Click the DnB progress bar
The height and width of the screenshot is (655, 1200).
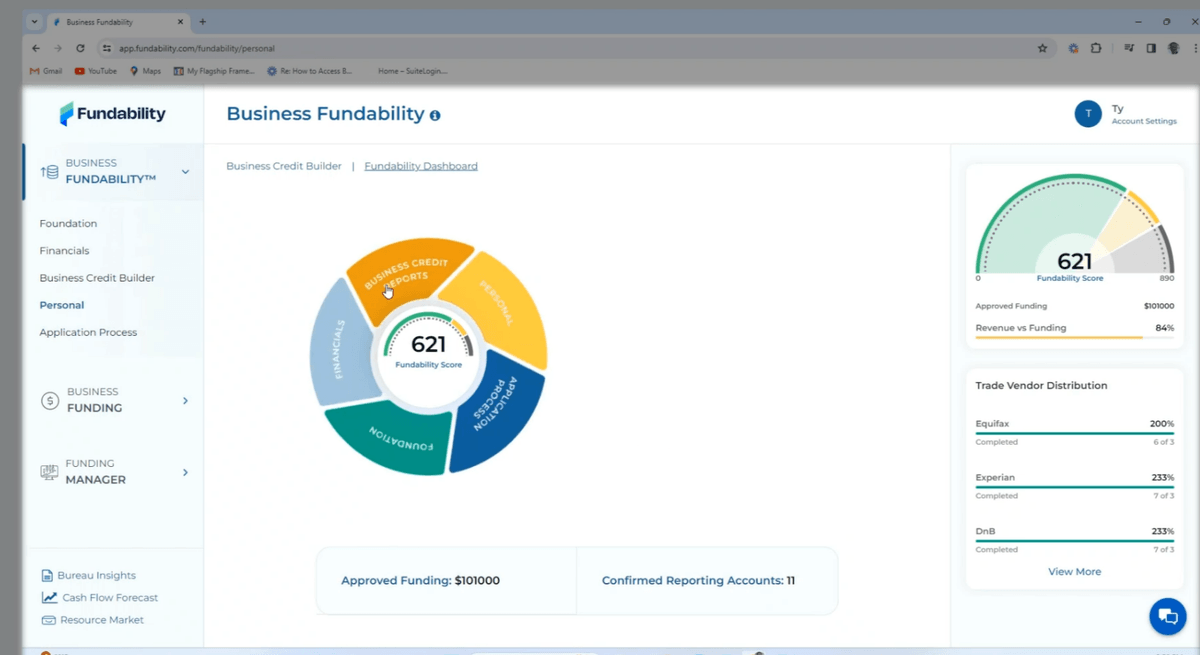[1074, 541]
